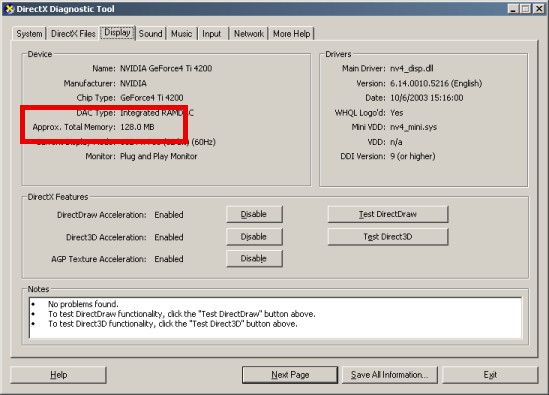Click the DirectX icon in title bar
549x395 pixels.
(x=9, y=9)
